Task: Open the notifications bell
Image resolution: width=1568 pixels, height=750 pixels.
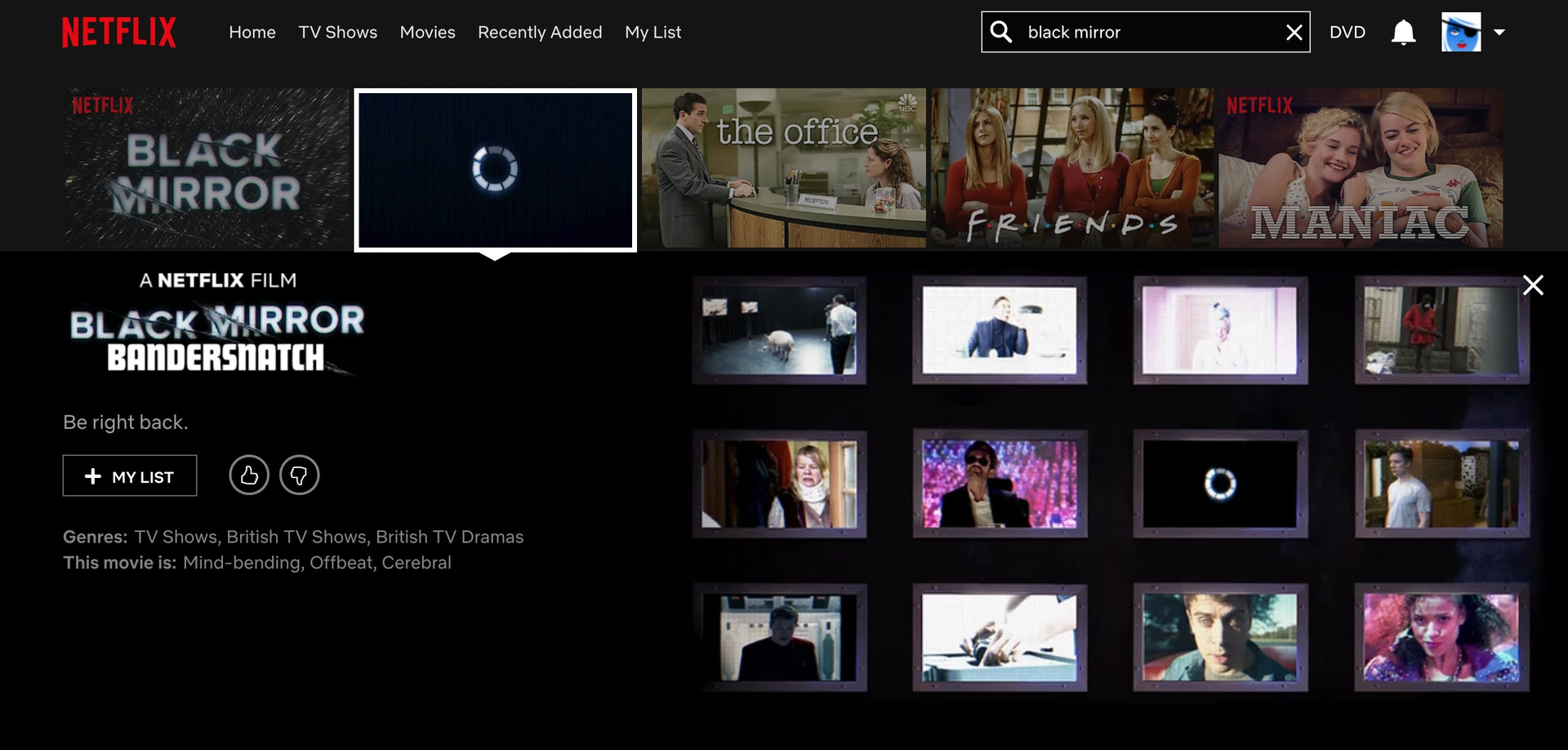Action: [x=1403, y=32]
